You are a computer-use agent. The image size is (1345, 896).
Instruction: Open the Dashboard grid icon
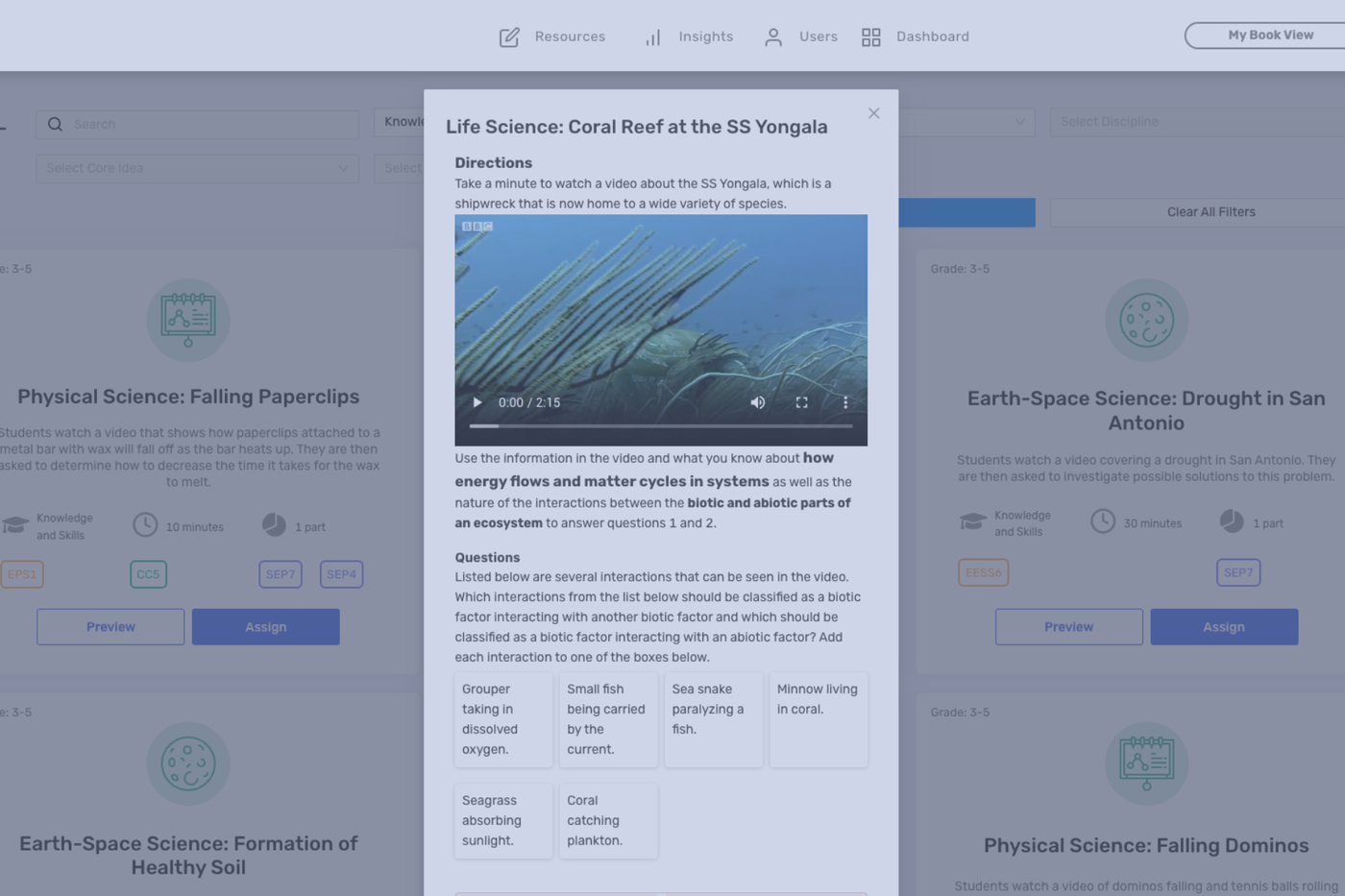point(871,36)
